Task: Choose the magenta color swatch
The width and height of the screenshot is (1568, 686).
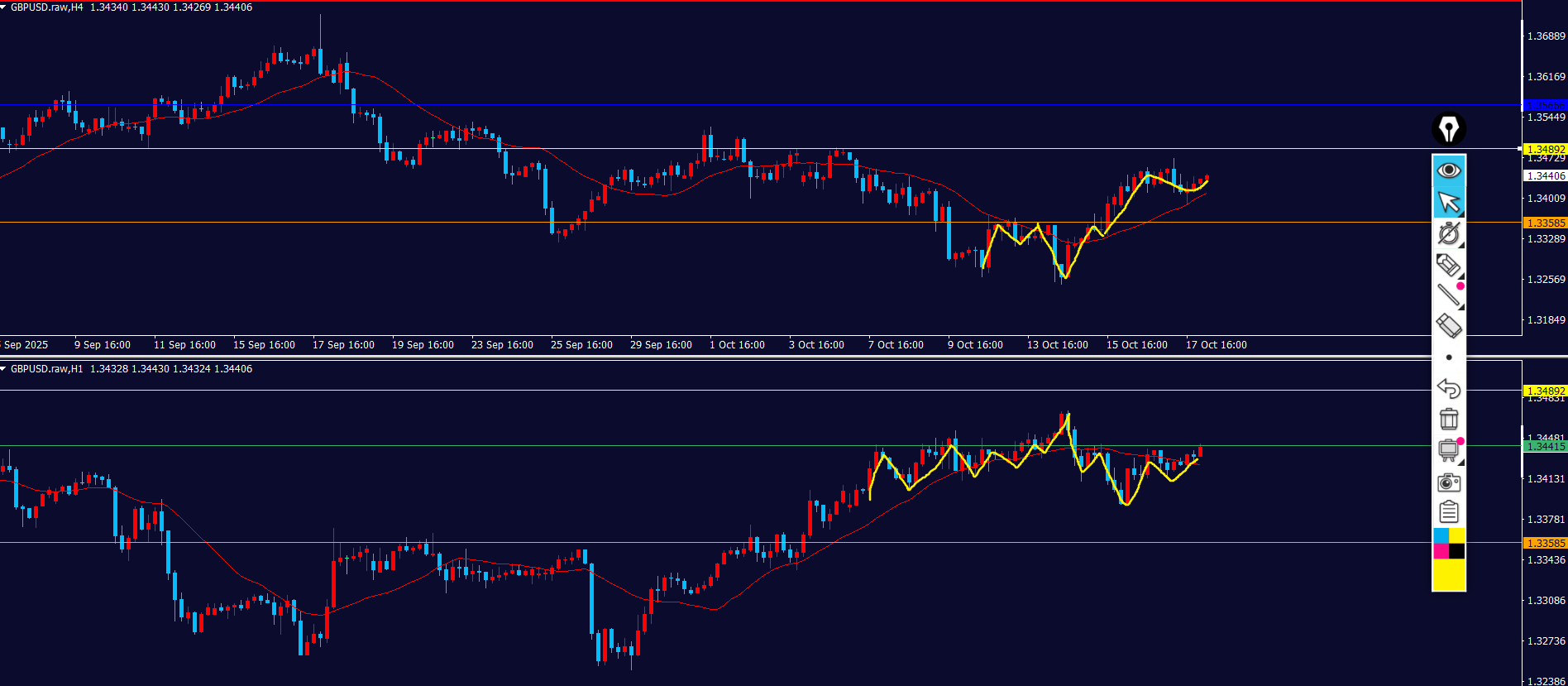Action: click(1441, 551)
